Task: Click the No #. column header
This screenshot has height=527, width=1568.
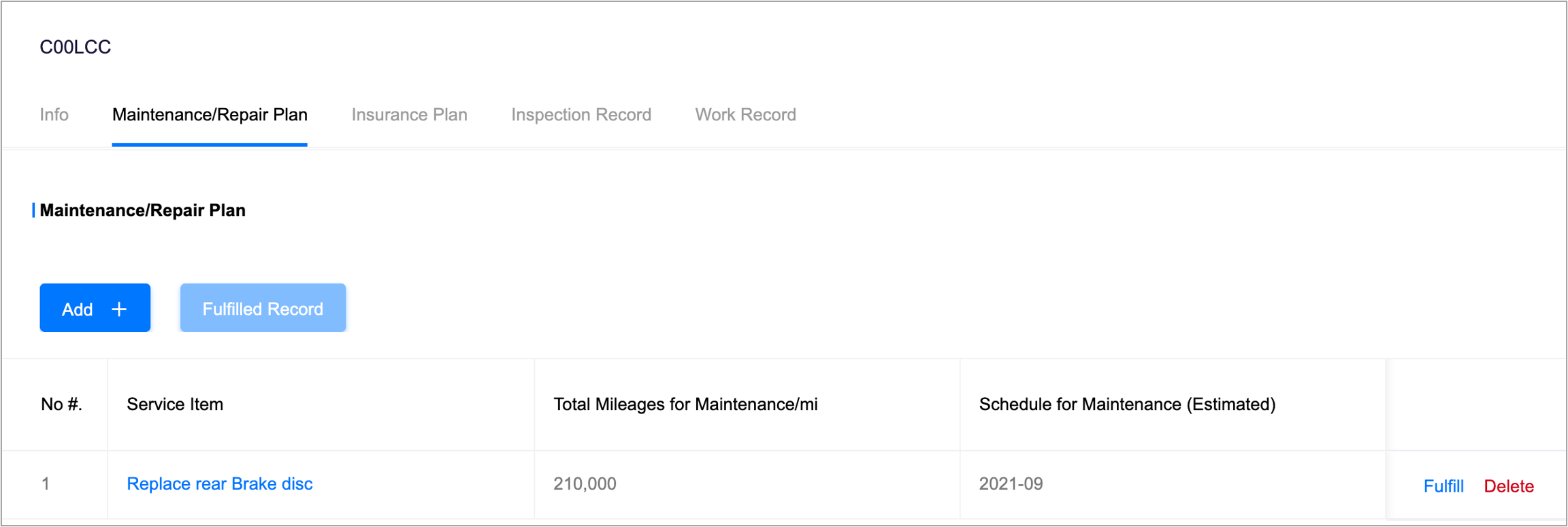Action: [61, 405]
